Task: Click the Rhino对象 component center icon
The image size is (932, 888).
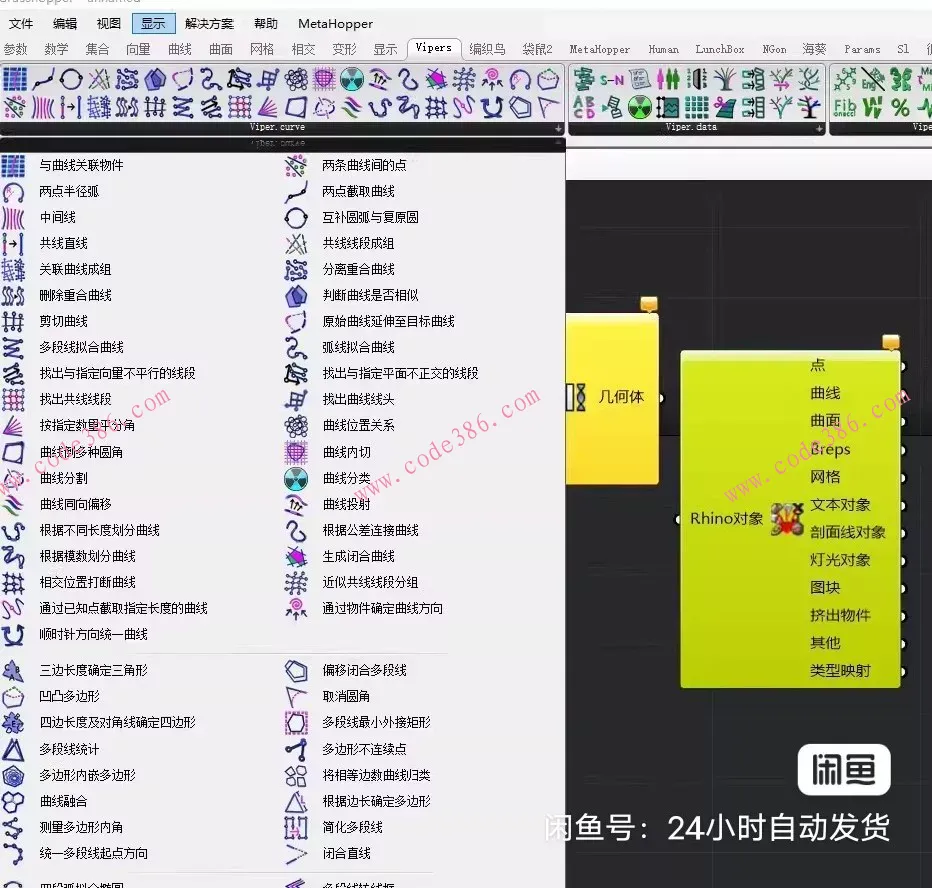Action: click(787, 519)
